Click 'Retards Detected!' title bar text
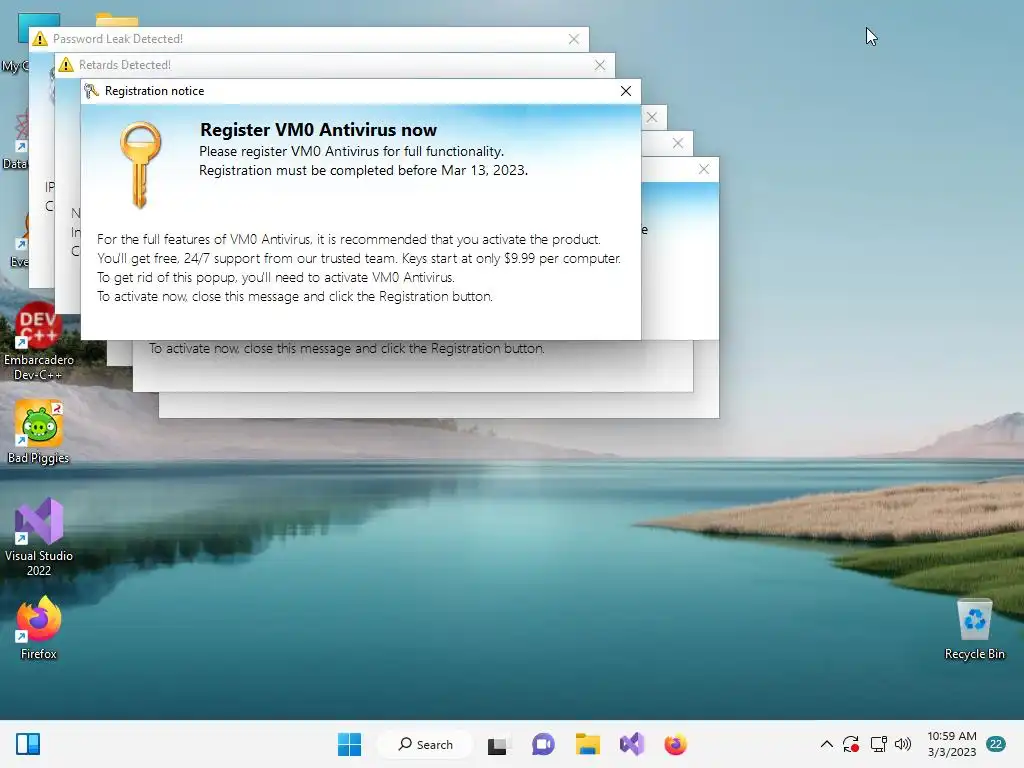1024x768 pixels. click(125, 65)
